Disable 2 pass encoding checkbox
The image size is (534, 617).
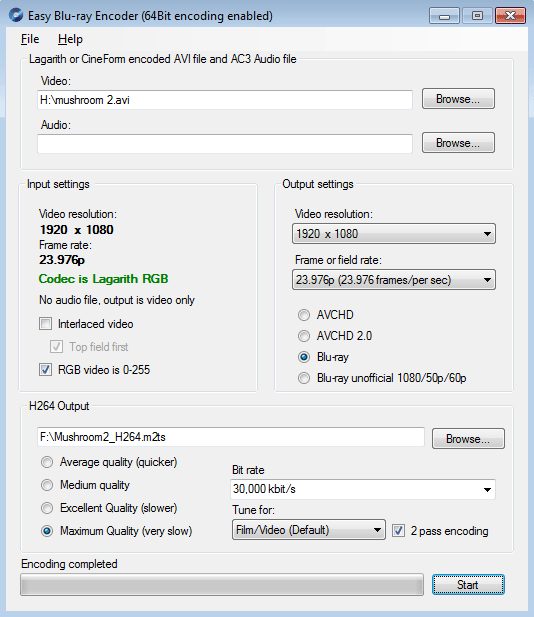[398, 530]
